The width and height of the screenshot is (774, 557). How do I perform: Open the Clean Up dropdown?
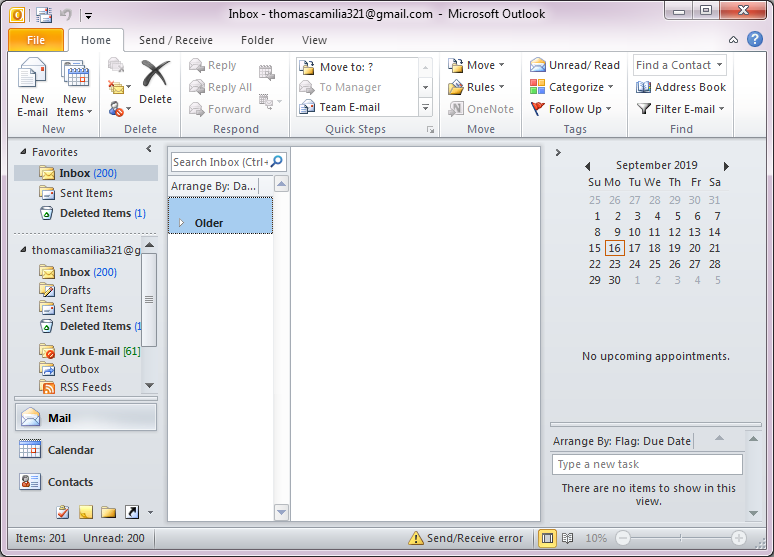point(119,87)
